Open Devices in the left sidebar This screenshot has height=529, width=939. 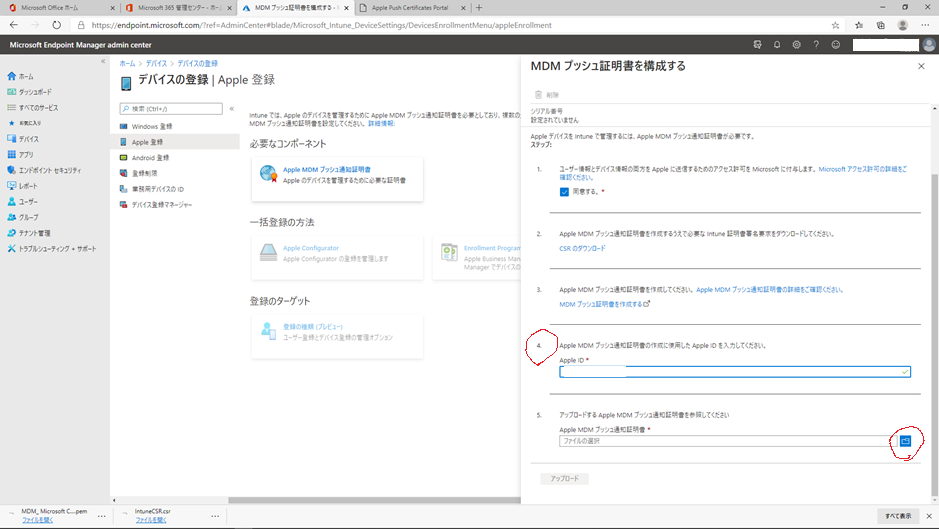pos(23,139)
